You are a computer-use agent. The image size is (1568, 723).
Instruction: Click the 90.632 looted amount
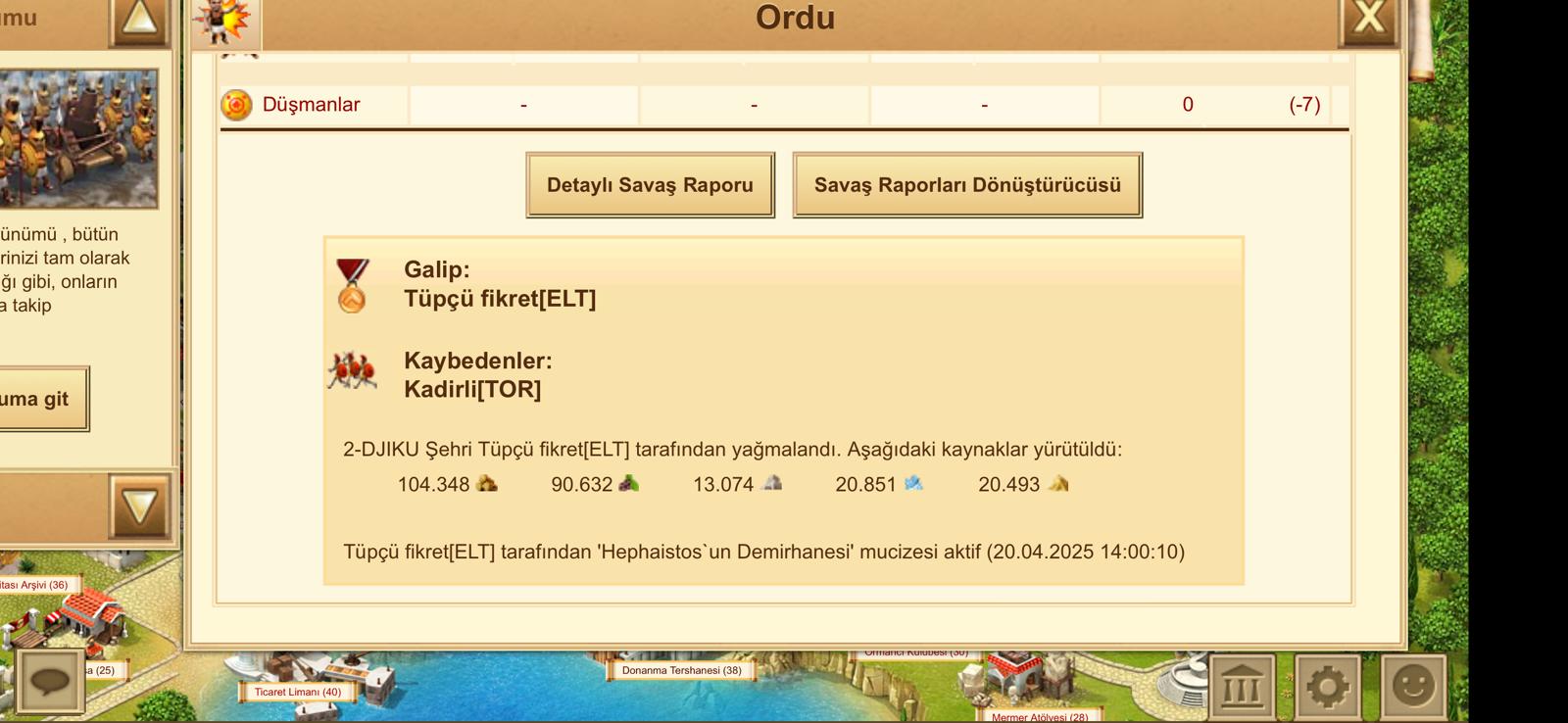[581, 484]
